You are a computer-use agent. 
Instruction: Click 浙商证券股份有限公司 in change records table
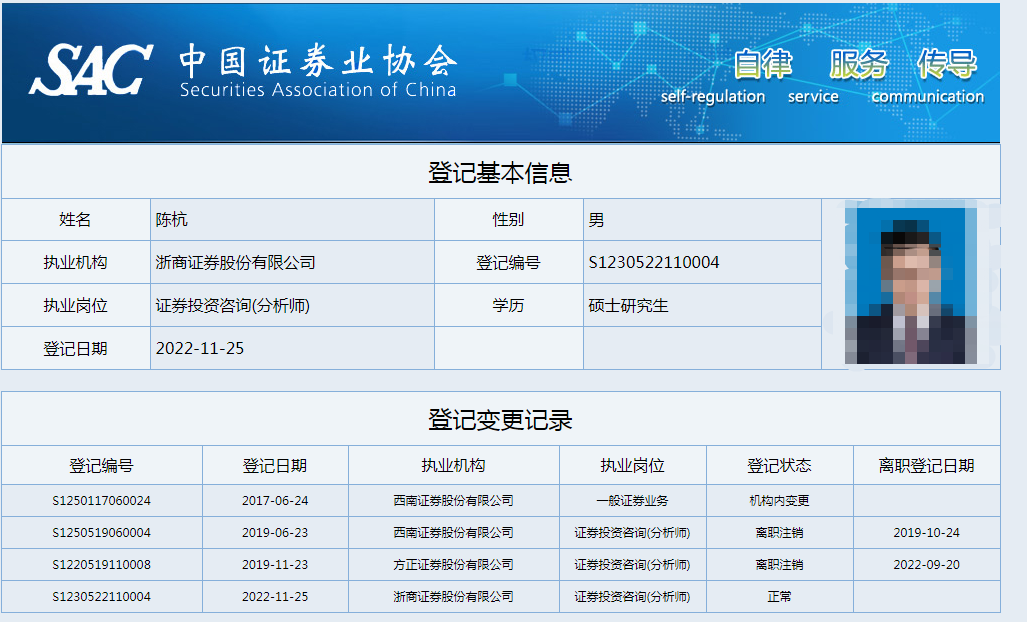[x=453, y=597]
